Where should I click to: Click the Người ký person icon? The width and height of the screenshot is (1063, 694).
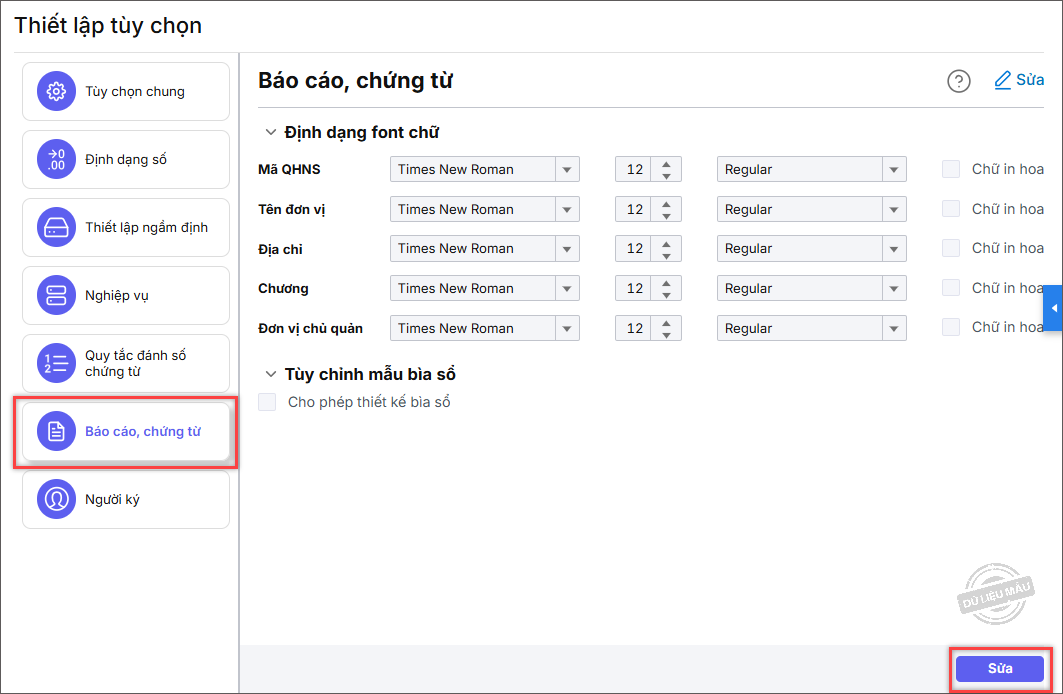[56, 499]
